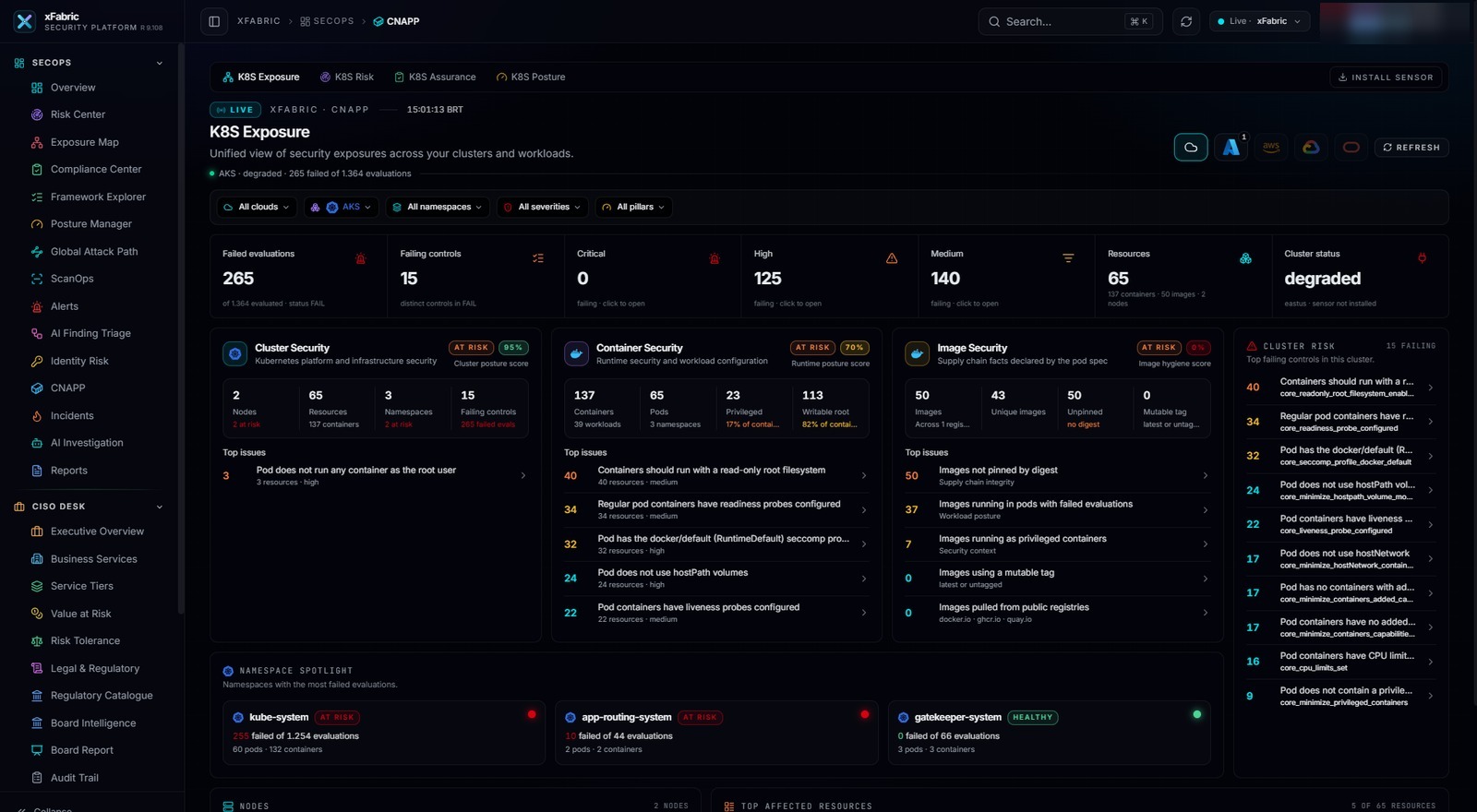Switch to the K8S Risk tab
The width and height of the screenshot is (1477, 812).
pos(346,77)
